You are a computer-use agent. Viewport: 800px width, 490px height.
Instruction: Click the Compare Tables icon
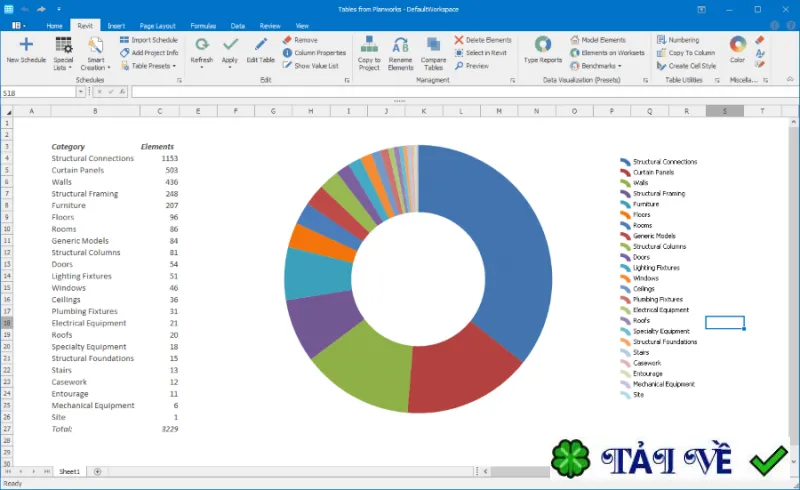[433, 45]
